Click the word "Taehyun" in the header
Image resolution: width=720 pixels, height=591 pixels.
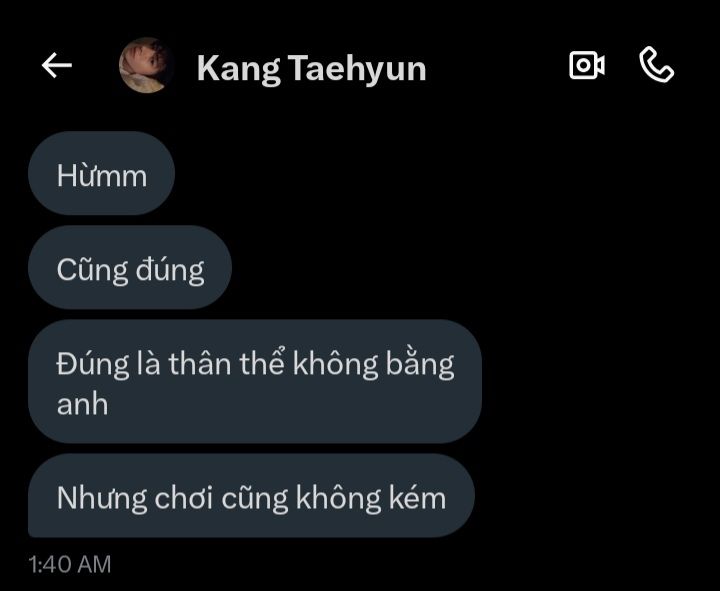click(357, 69)
